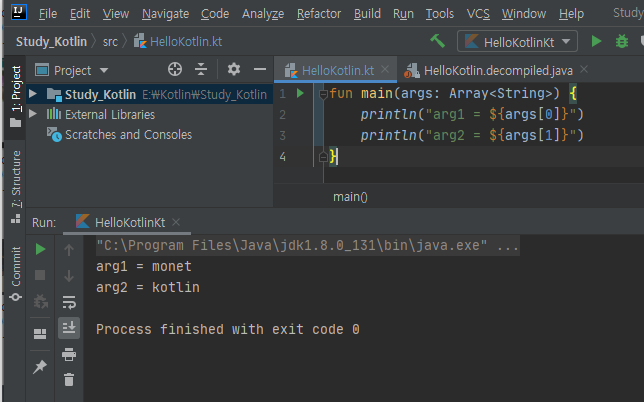This screenshot has height=402, width=644.
Task: Hide the Project tool window
Action: [260, 69]
